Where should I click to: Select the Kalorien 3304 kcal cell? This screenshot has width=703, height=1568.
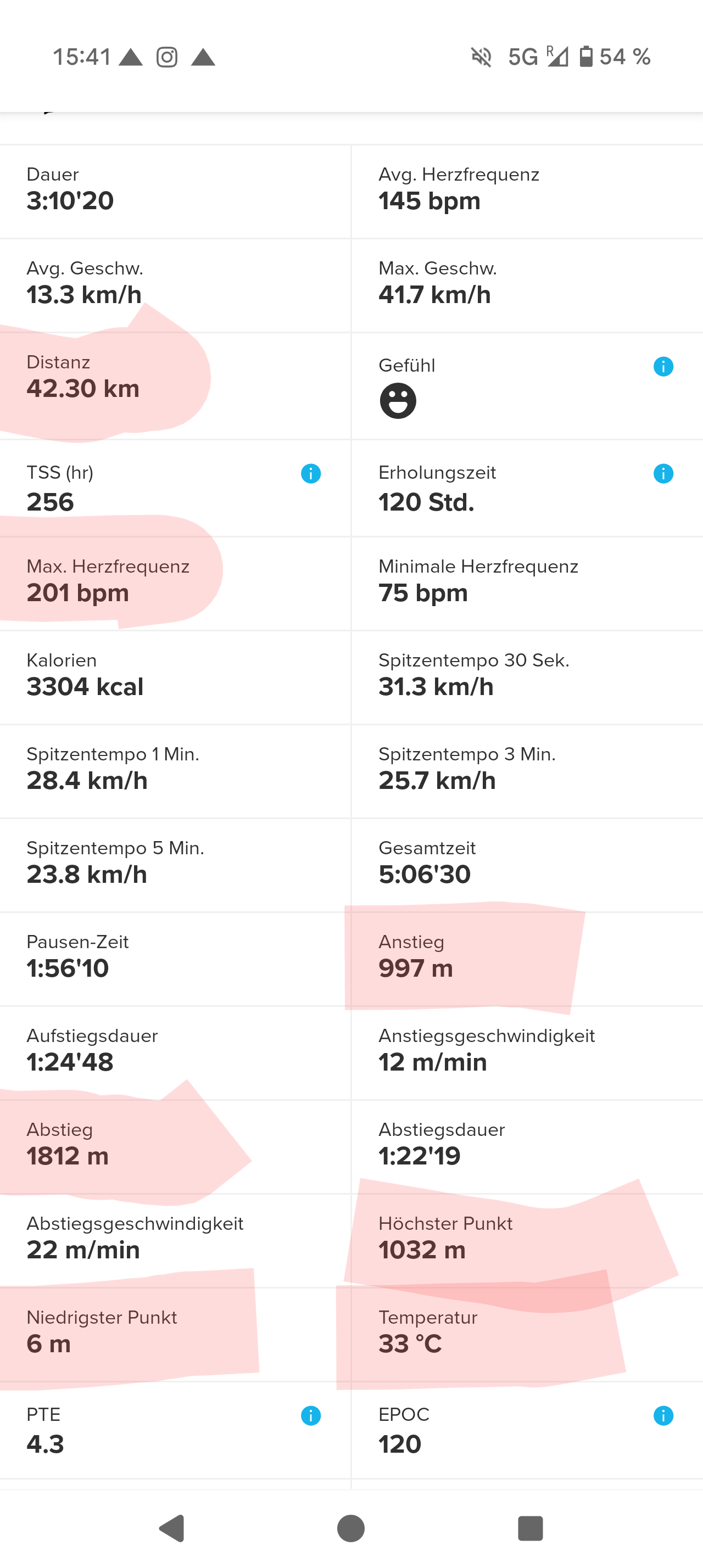(175, 677)
